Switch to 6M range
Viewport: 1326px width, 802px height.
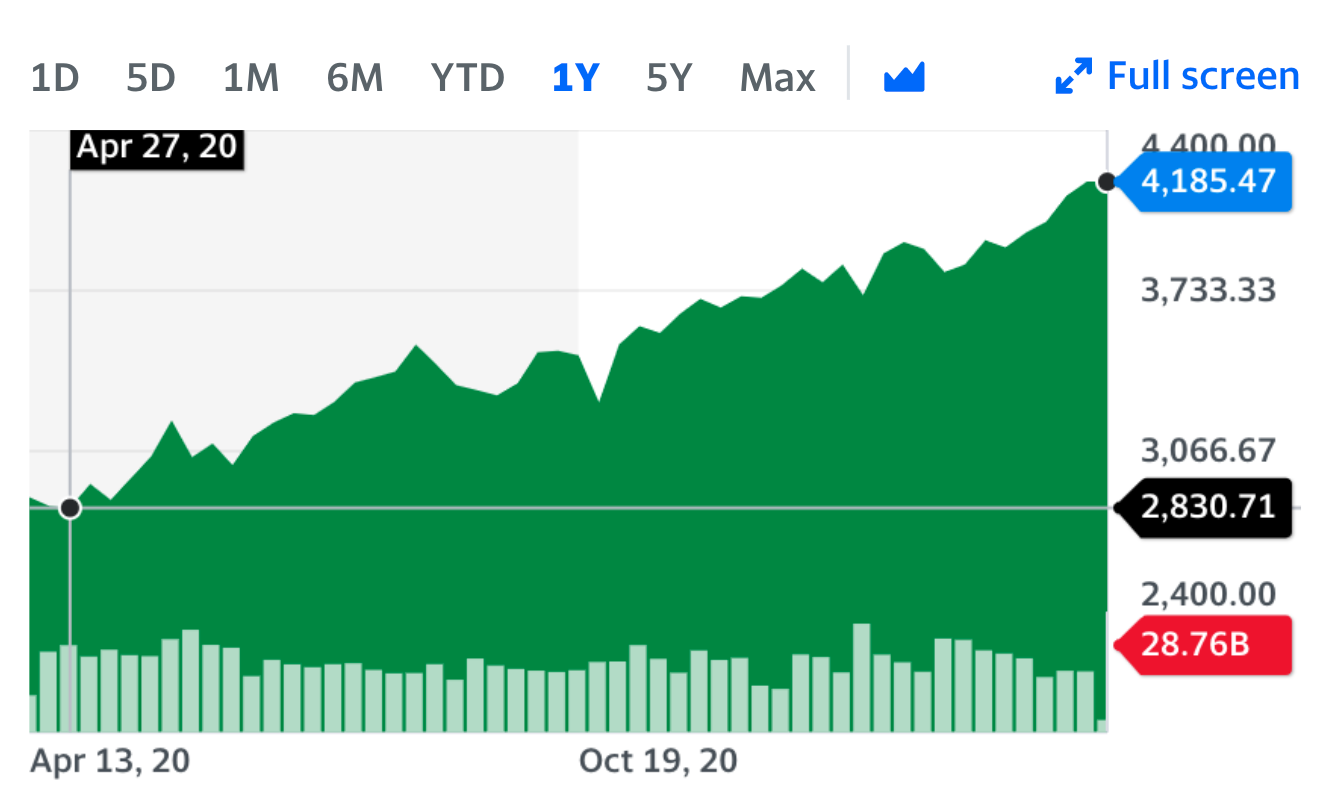pyautogui.click(x=355, y=77)
